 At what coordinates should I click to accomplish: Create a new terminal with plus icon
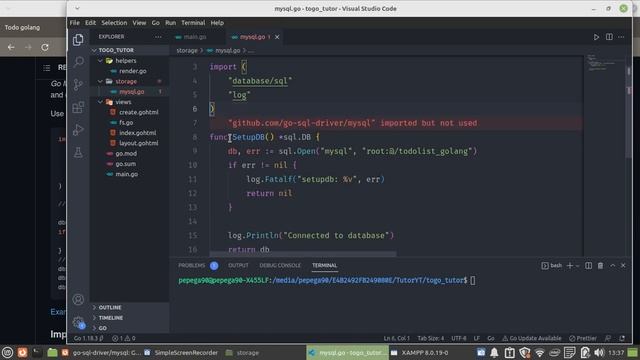570,265
